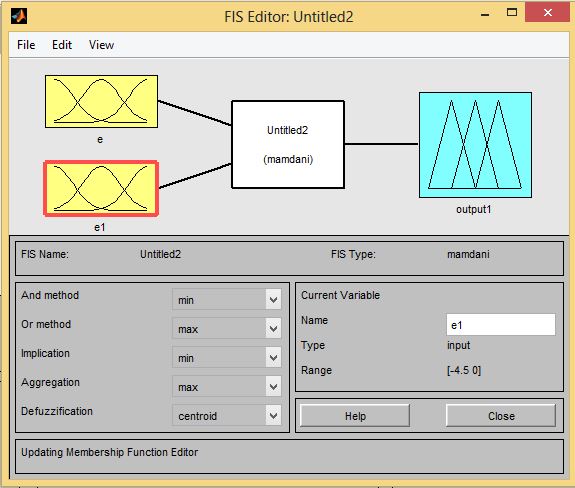
Task: Select the input variable e block
Action: coord(101,102)
